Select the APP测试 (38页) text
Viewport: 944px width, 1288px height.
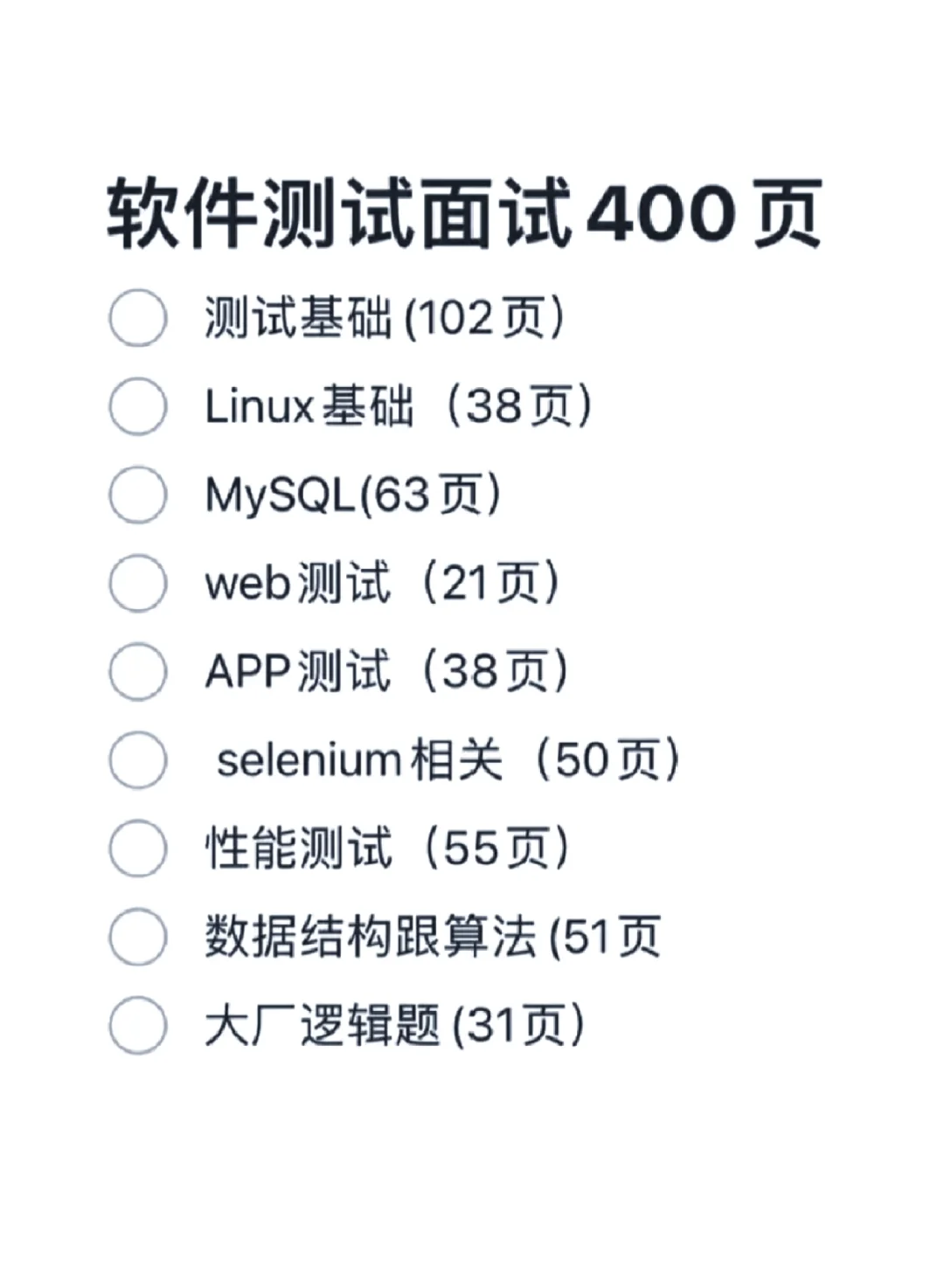point(386,671)
